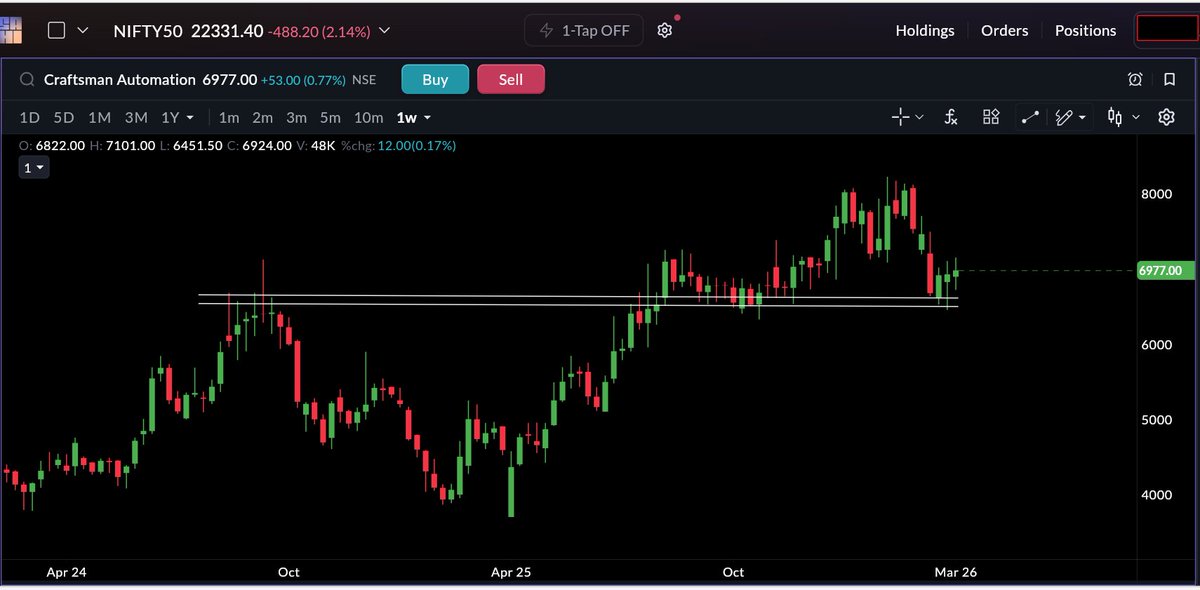Select the pencil drawing tool
This screenshot has width=1200, height=590.
[x=1063, y=117]
